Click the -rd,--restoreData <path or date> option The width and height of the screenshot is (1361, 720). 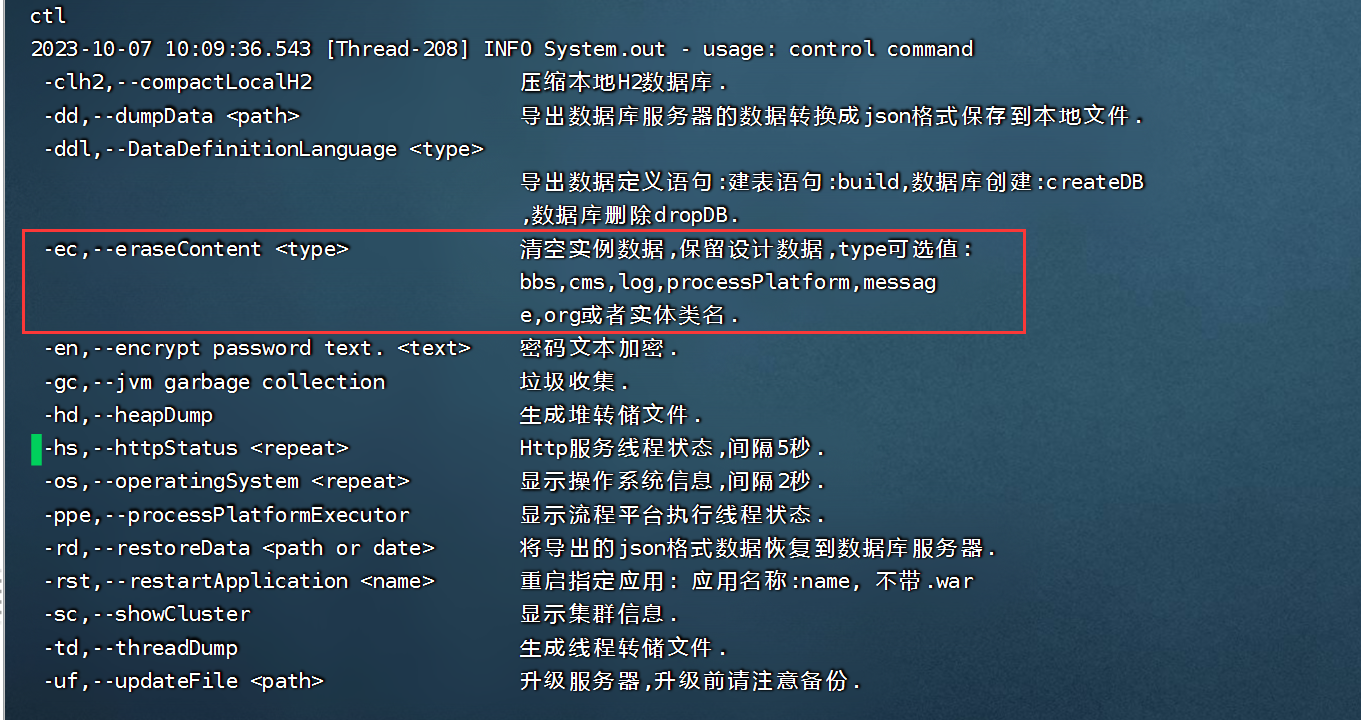(239, 548)
